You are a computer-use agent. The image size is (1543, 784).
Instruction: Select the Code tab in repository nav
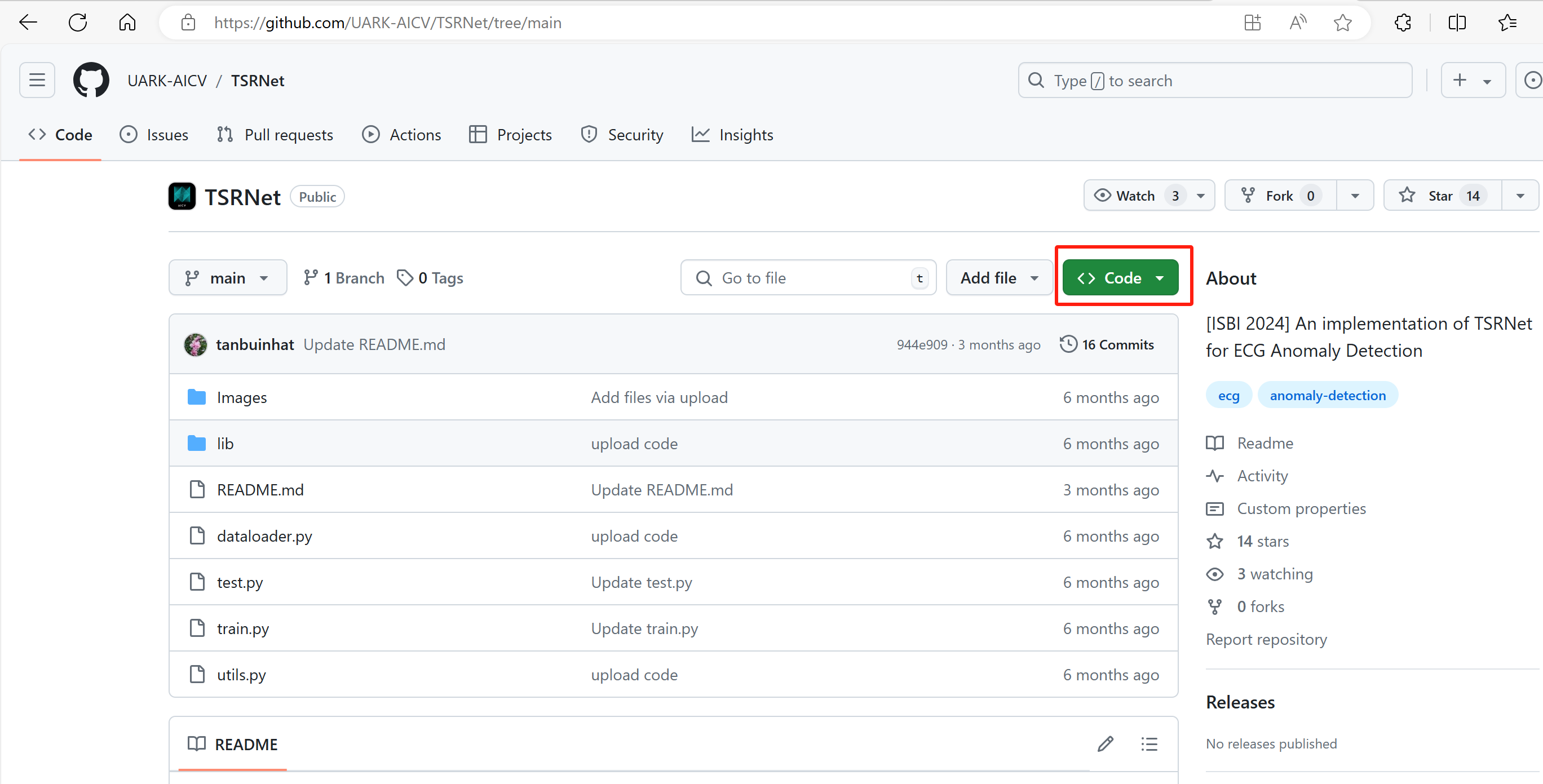[62, 135]
